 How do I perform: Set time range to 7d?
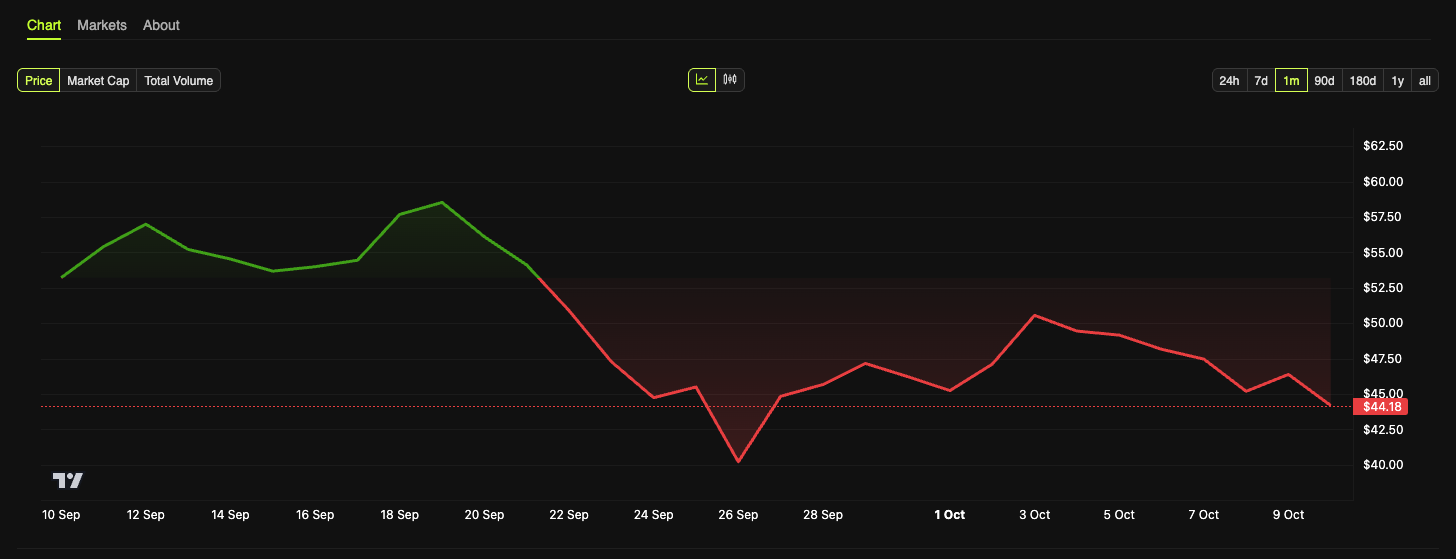(1261, 81)
